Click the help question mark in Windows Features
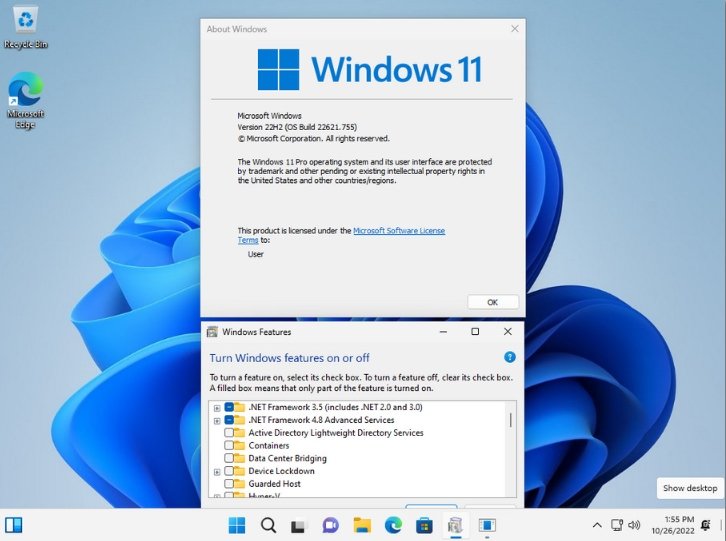Viewport: 726px width, 541px height. tap(509, 357)
